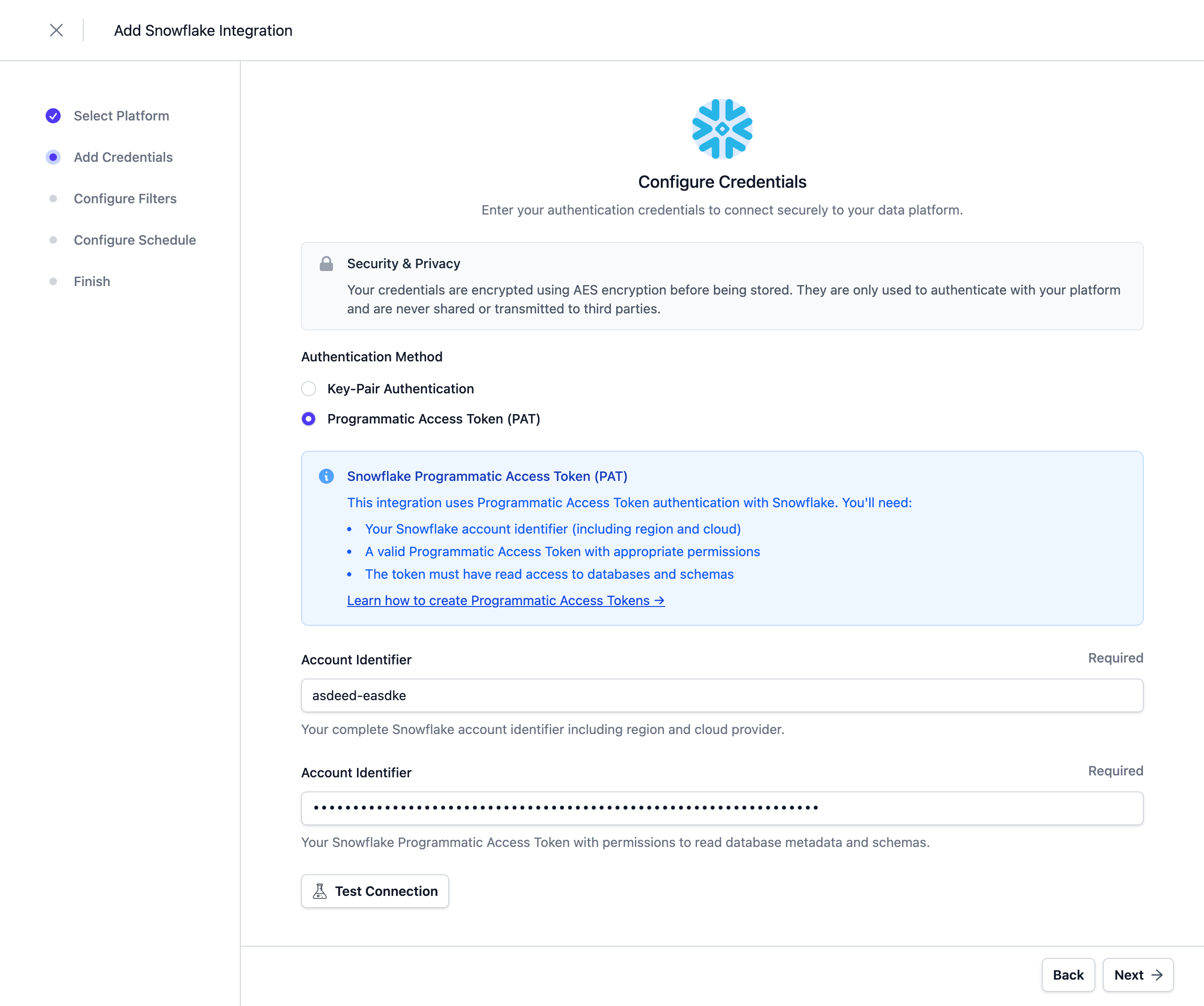Click the Security & Privacy lock icon
The image size is (1204, 1006).
[326, 264]
